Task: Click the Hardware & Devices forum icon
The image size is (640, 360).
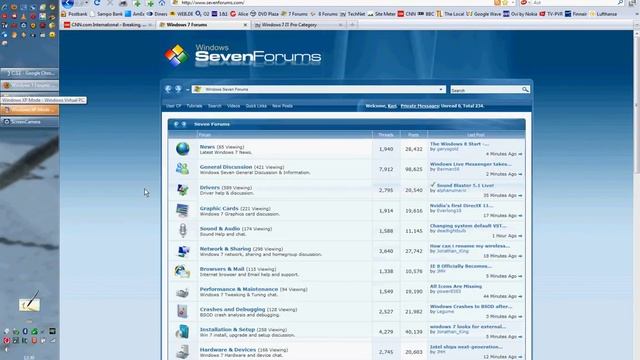Action: (182, 351)
